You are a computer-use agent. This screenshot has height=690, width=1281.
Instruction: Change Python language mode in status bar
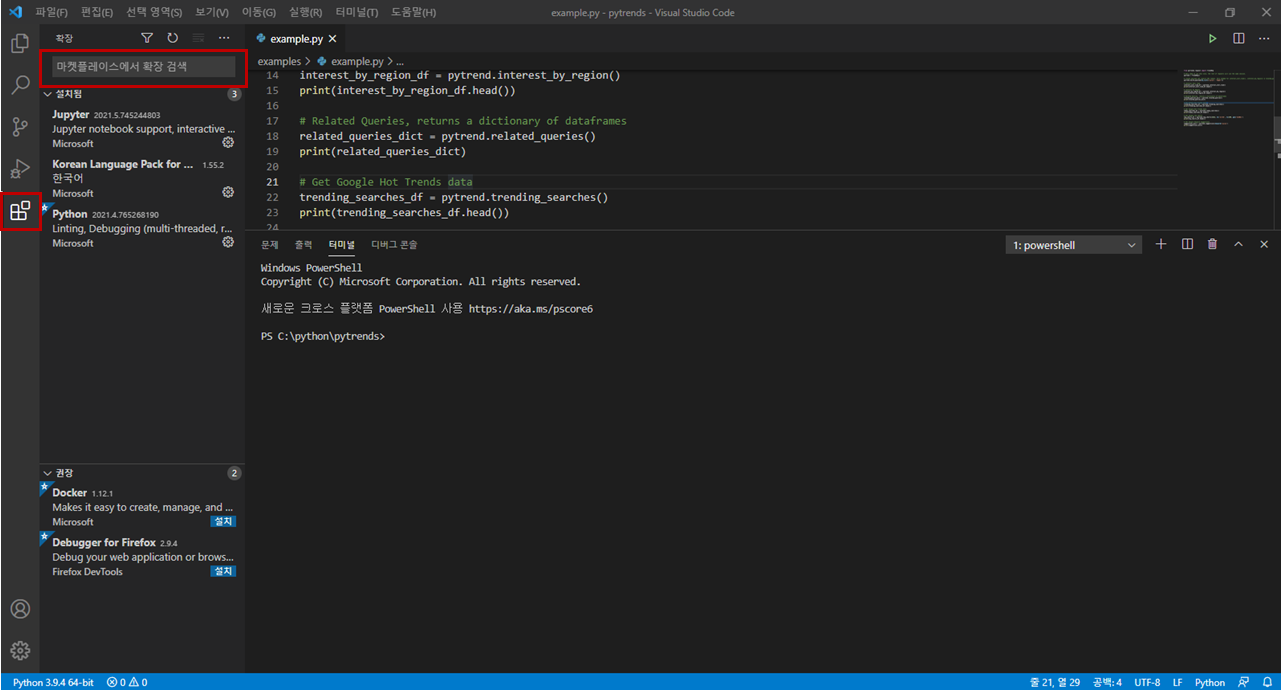click(x=1209, y=682)
